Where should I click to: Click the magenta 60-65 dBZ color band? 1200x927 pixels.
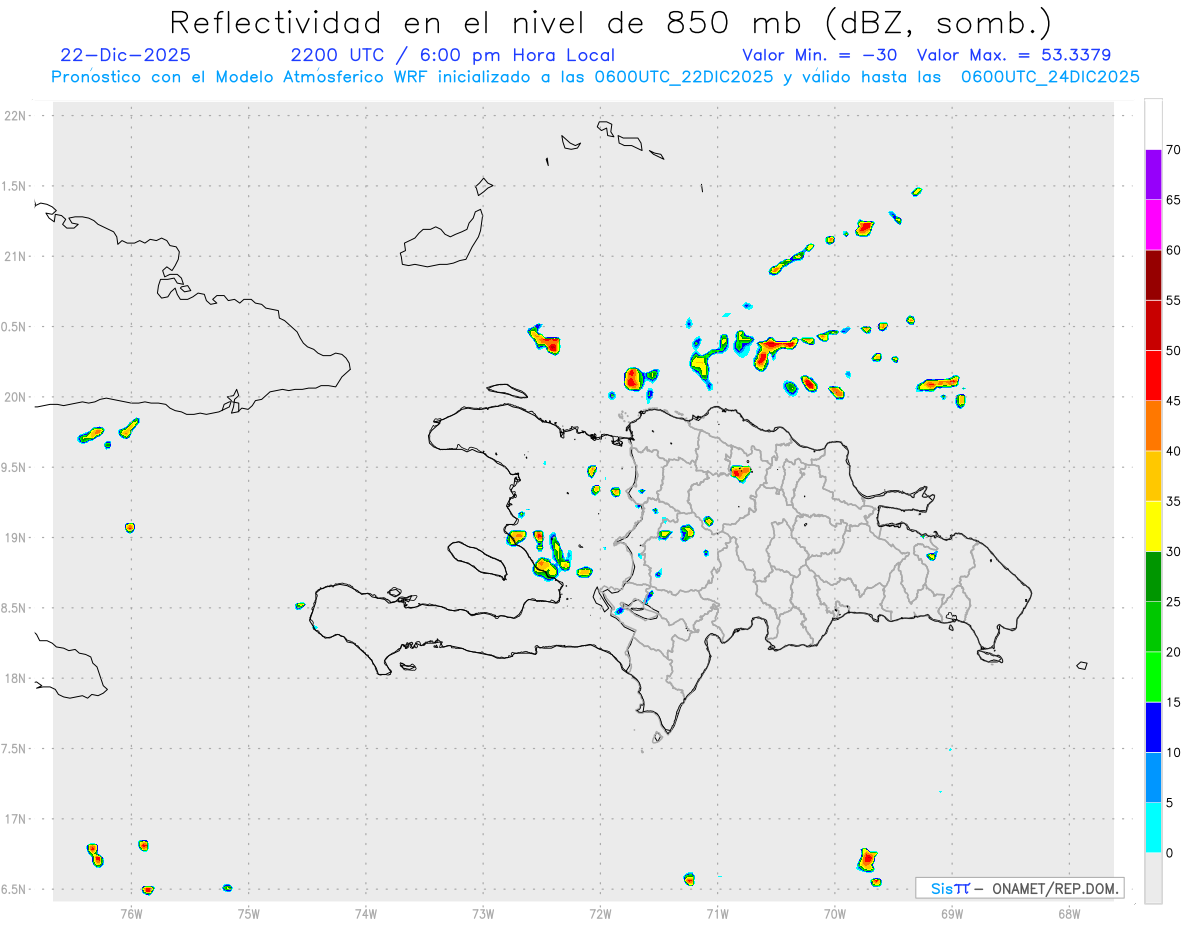tap(1153, 225)
